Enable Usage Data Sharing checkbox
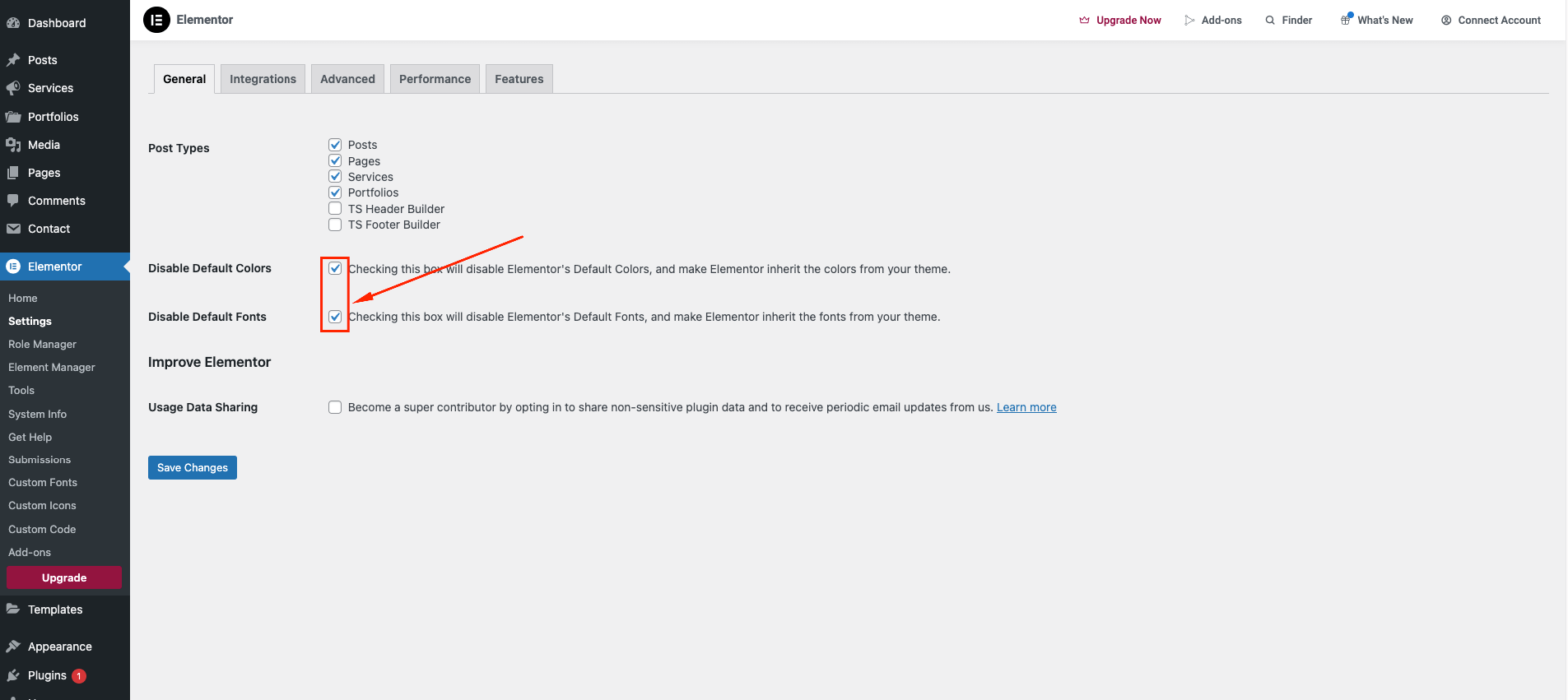The image size is (1568, 700). [x=335, y=407]
